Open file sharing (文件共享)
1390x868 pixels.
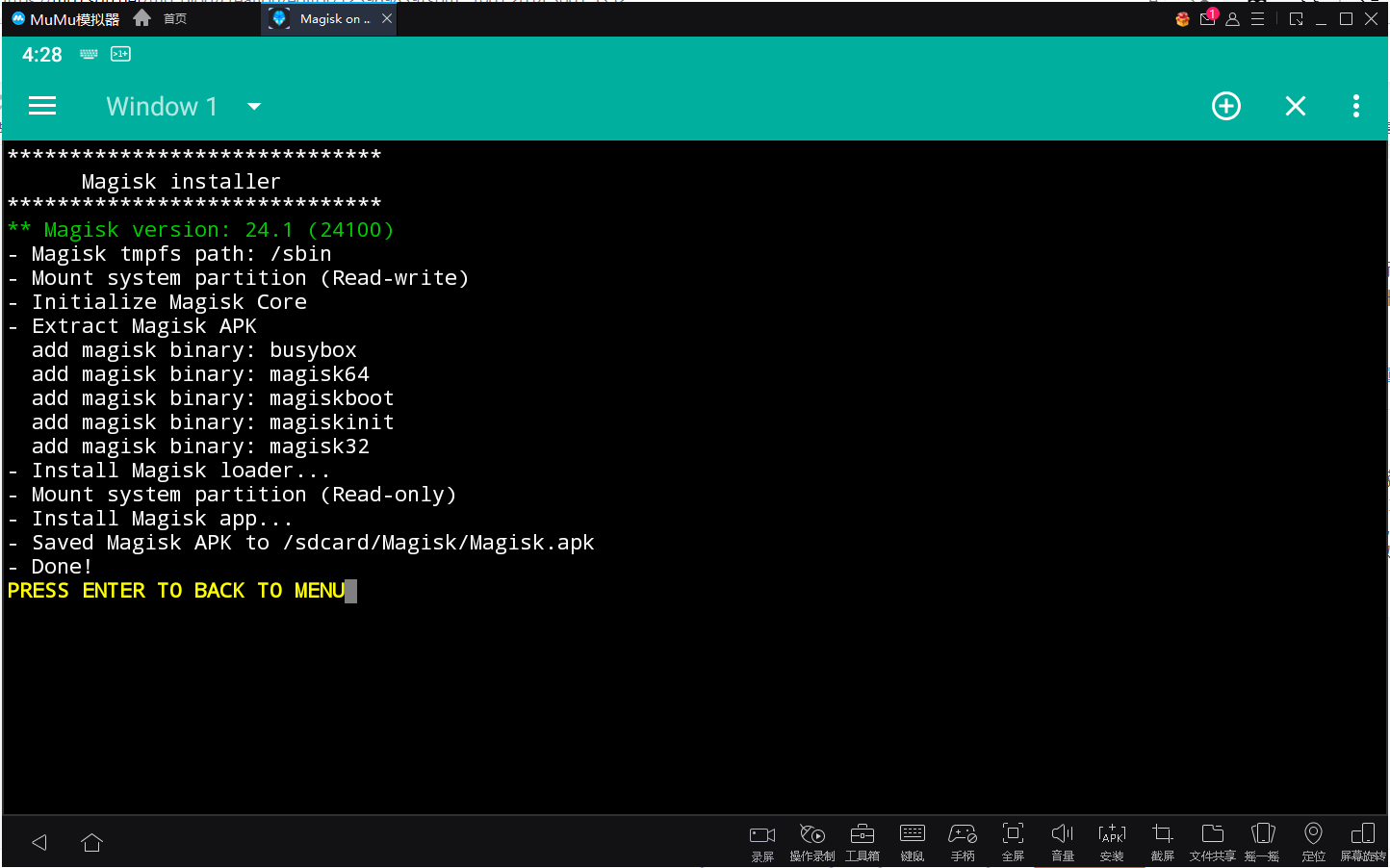1213,843
